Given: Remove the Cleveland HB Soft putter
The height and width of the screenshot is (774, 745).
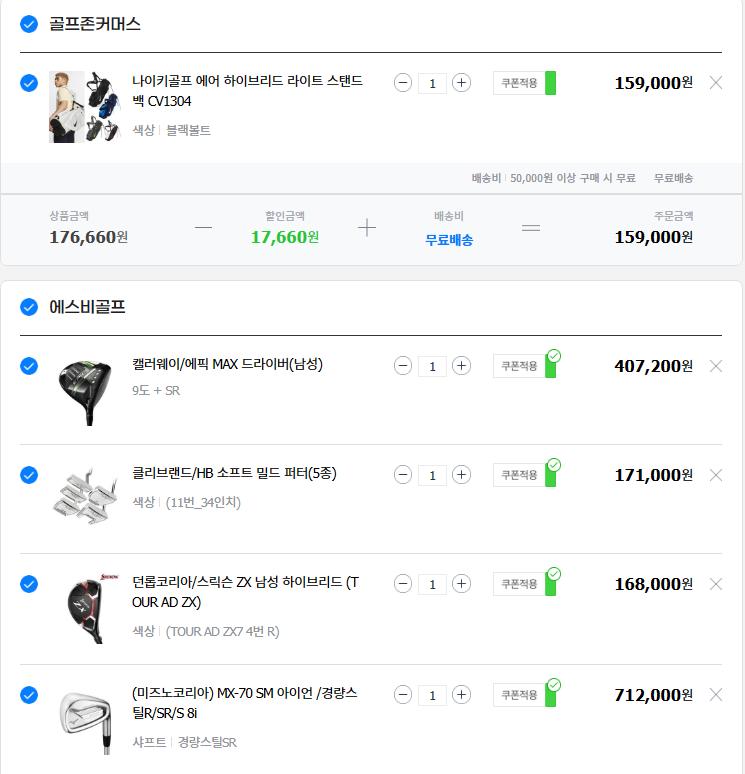Looking at the screenshot, I should [715, 475].
